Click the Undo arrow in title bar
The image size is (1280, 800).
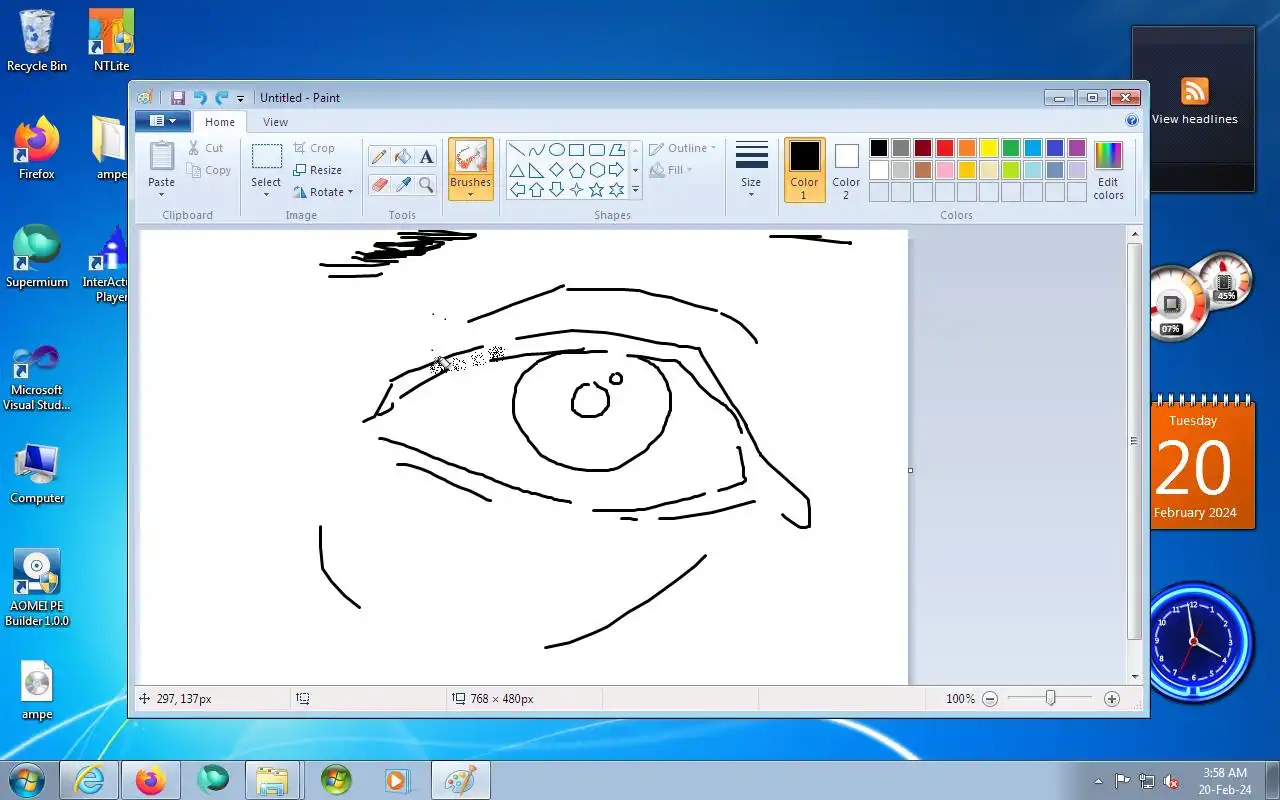[x=200, y=98]
